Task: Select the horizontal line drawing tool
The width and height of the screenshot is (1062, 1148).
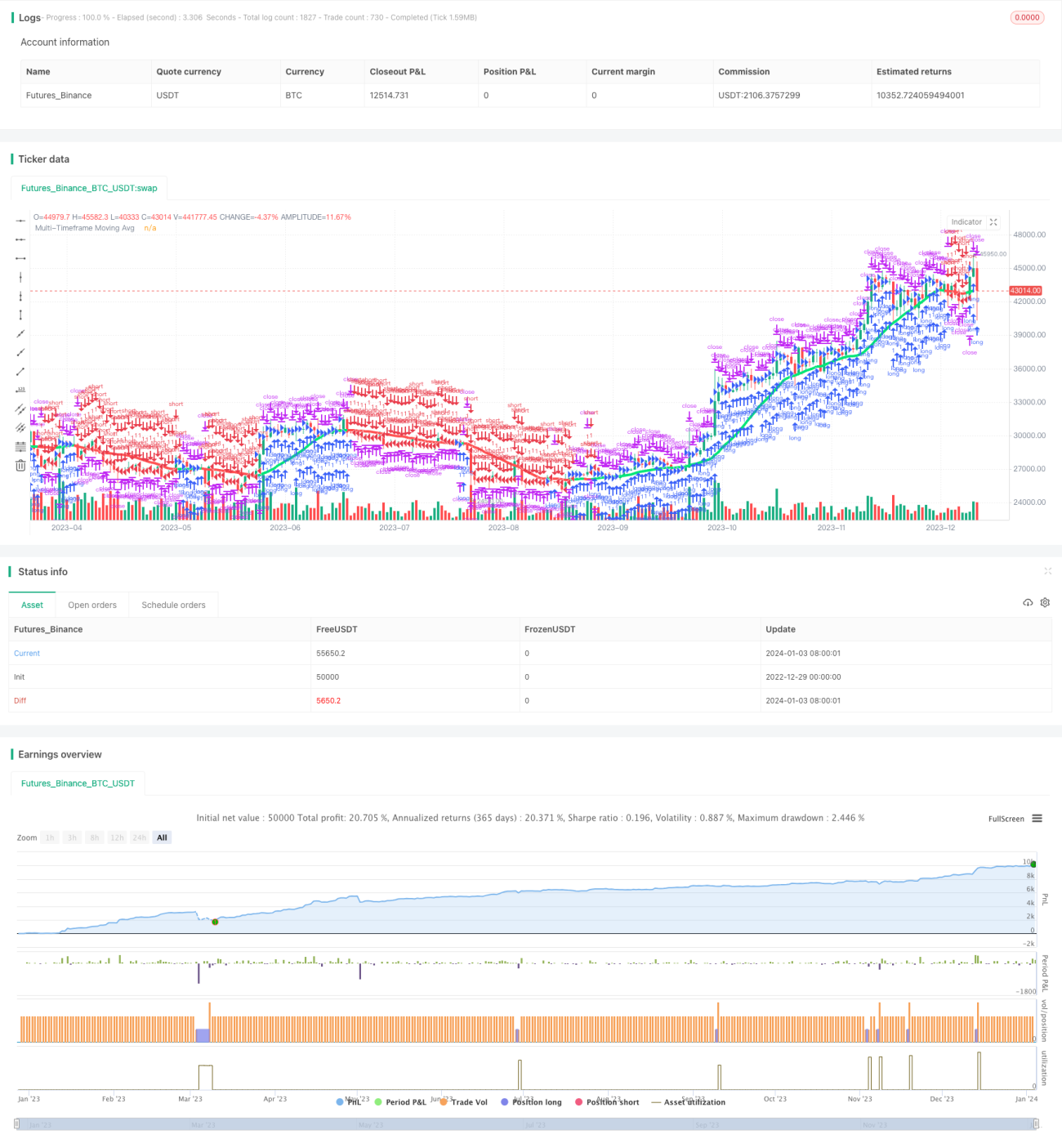Action: pos(20,221)
